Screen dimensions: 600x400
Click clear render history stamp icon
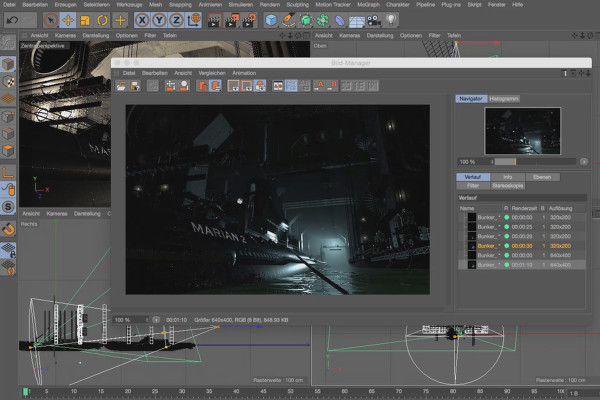click(x=184, y=86)
